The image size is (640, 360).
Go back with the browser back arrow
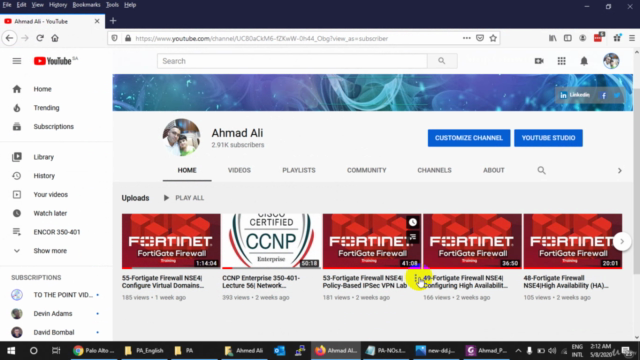(x=9, y=38)
